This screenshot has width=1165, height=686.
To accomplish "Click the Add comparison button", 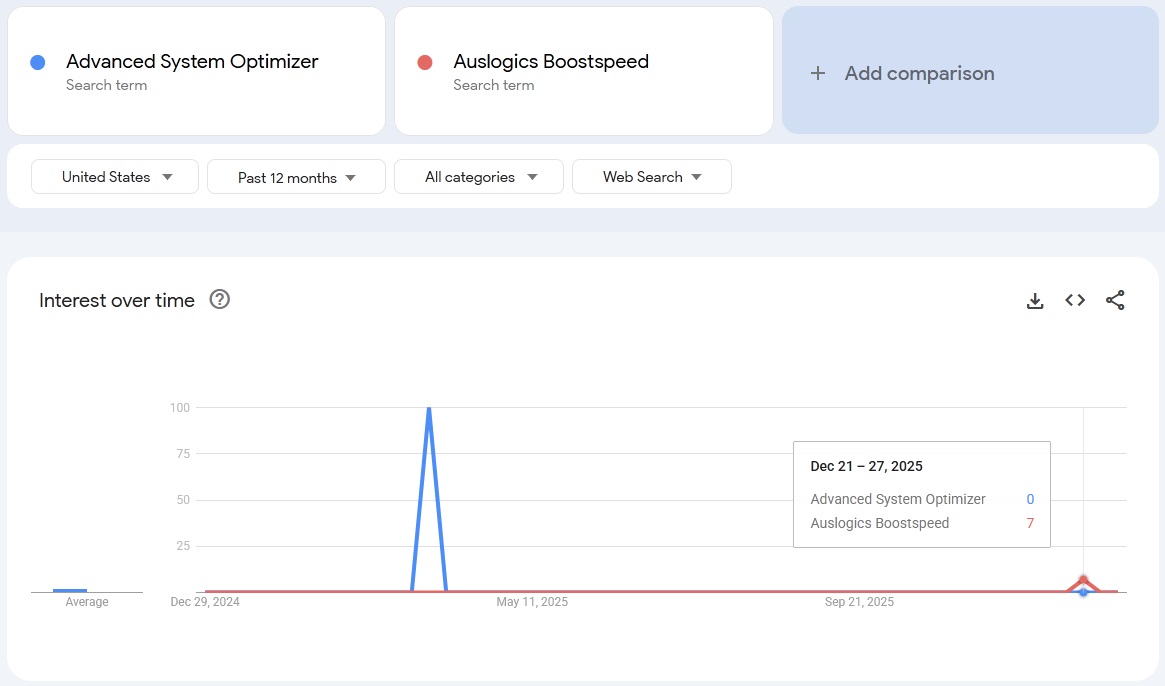I will point(969,72).
